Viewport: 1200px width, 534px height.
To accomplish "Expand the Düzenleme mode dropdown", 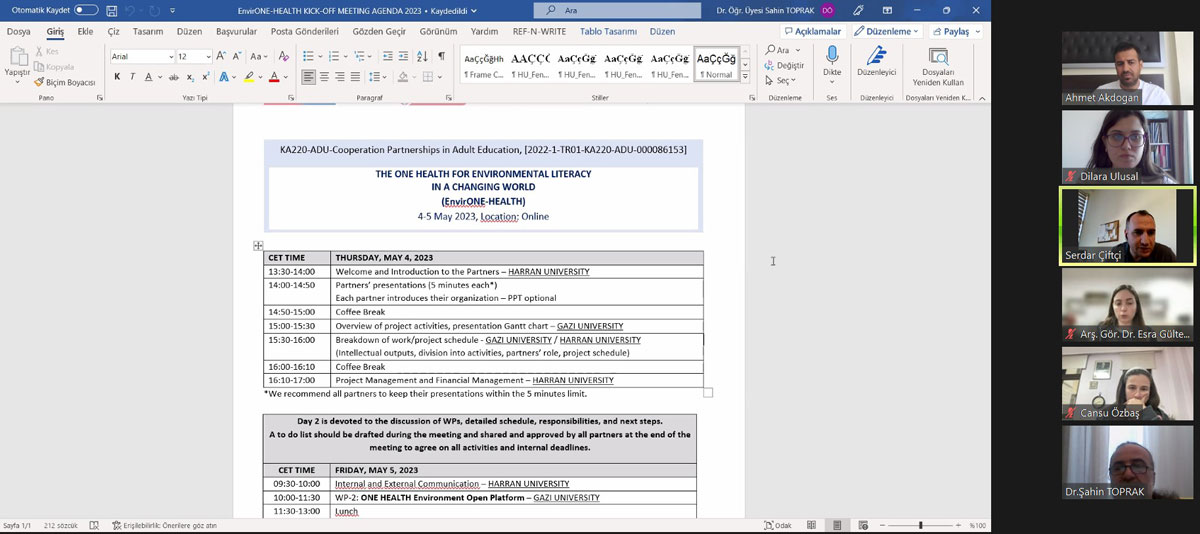I will coord(891,31).
